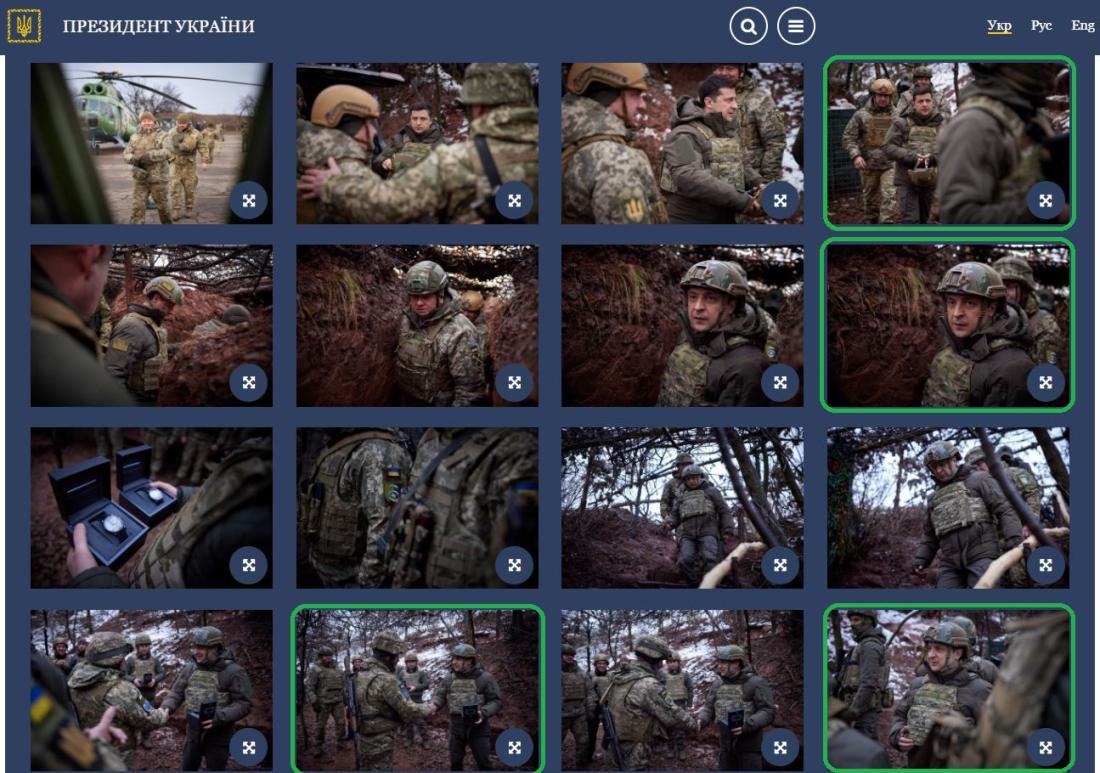Open thumbnail with trident sleeve patch soldier
This screenshot has width=1100, height=773.
pyautogui.click(x=683, y=144)
